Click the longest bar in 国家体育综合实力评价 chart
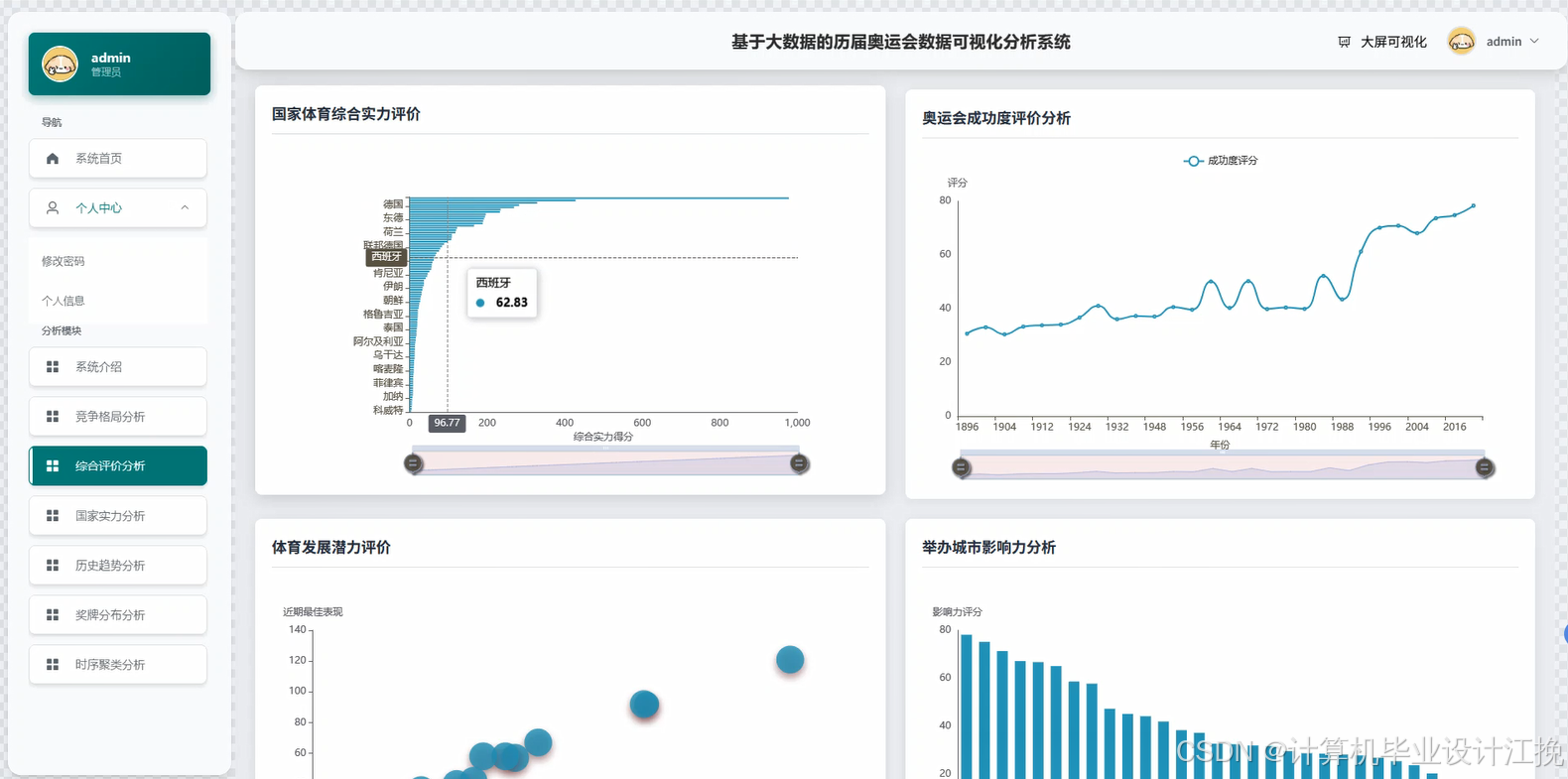Image resolution: width=1568 pixels, height=779 pixels. [598, 197]
